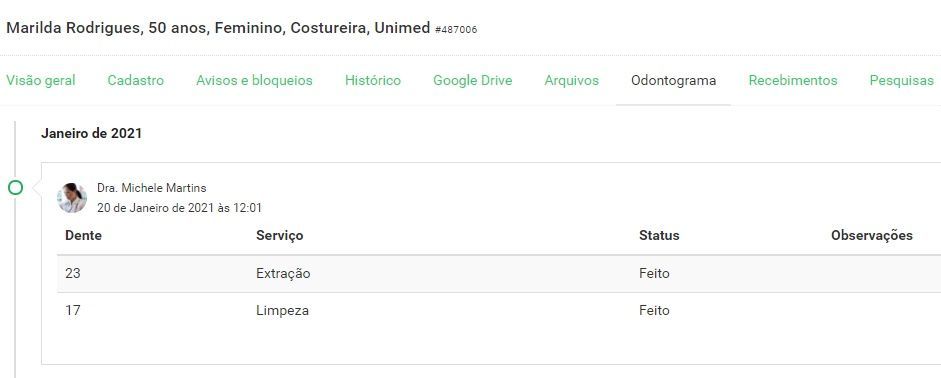Image resolution: width=941 pixels, height=378 pixels.
Task: Open the Google Drive tab
Action: tap(473, 80)
